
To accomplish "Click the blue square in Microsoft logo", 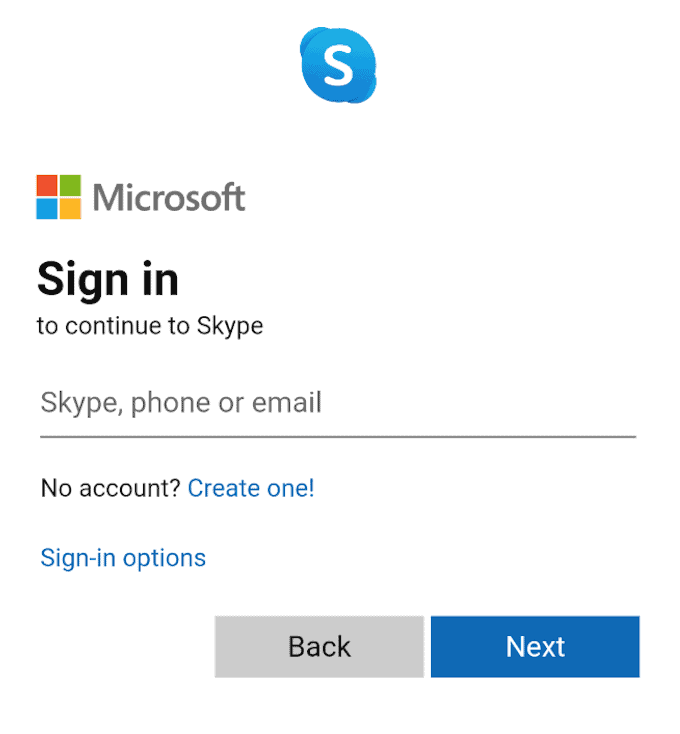I will 48,208.
